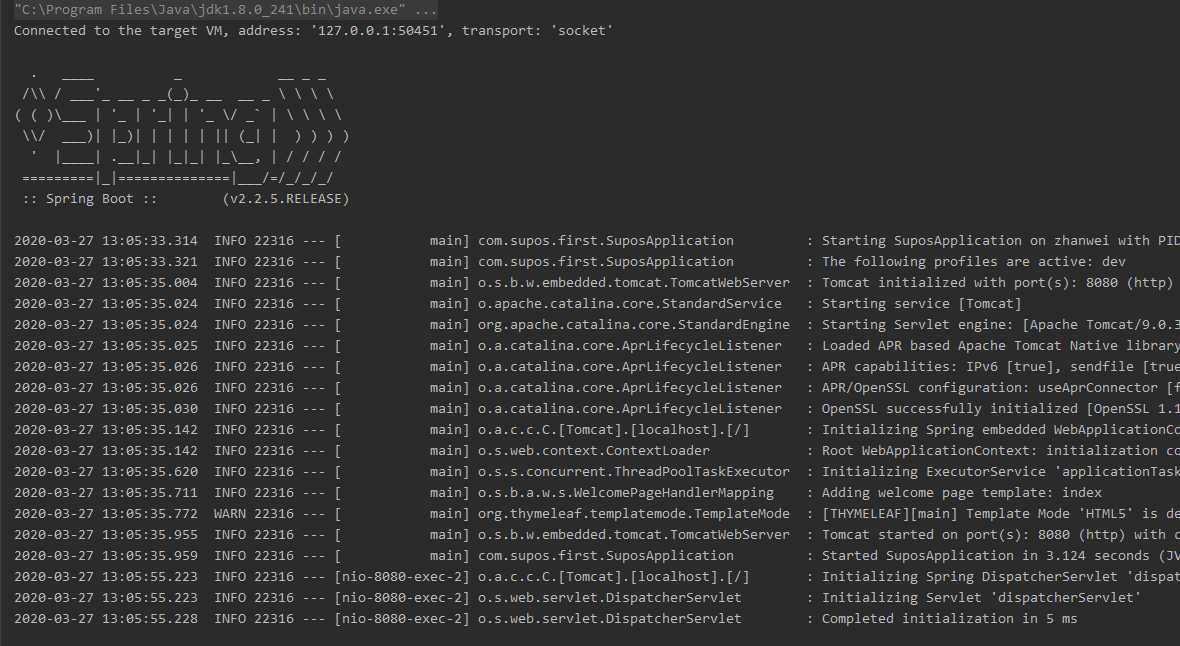The image size is (1180, 646).
Task: Click the 'Completed initialization in 5 ms' message
Action: [x=950, y=619]
